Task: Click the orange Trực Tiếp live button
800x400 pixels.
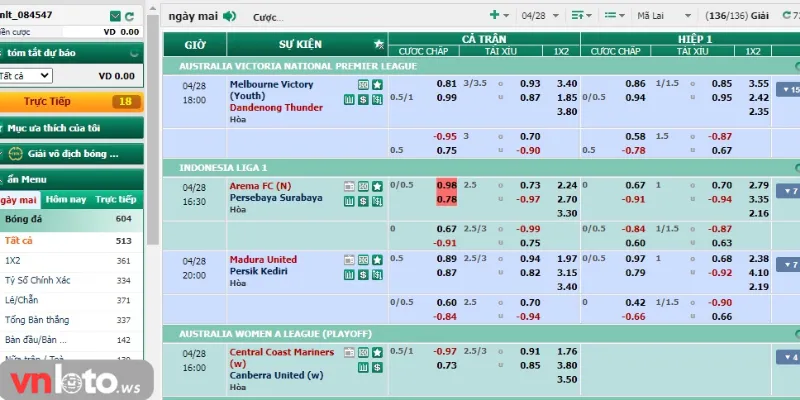Action: coord(70,101)
